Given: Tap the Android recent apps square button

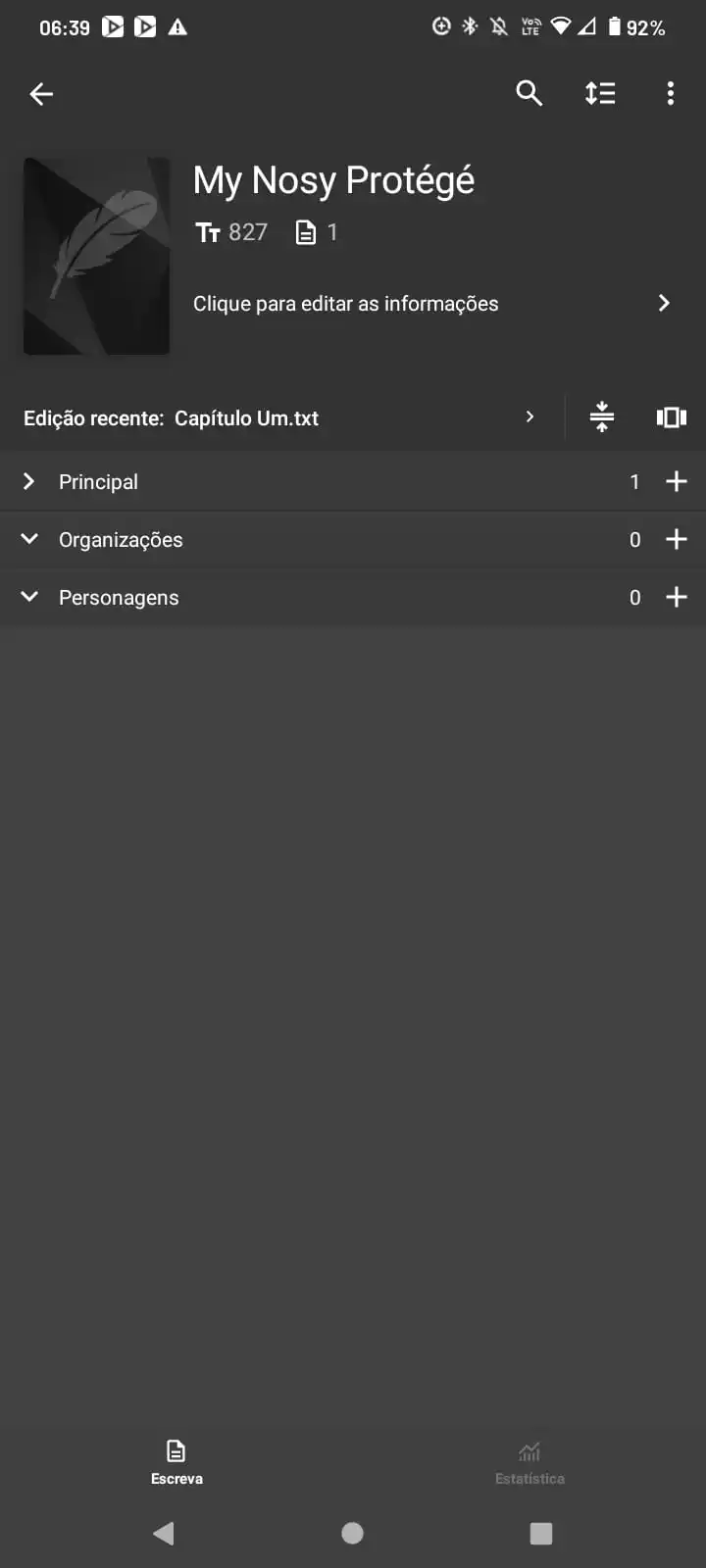Looking at the screenshot, I should pyautogui.click(x=541, y=1533).
